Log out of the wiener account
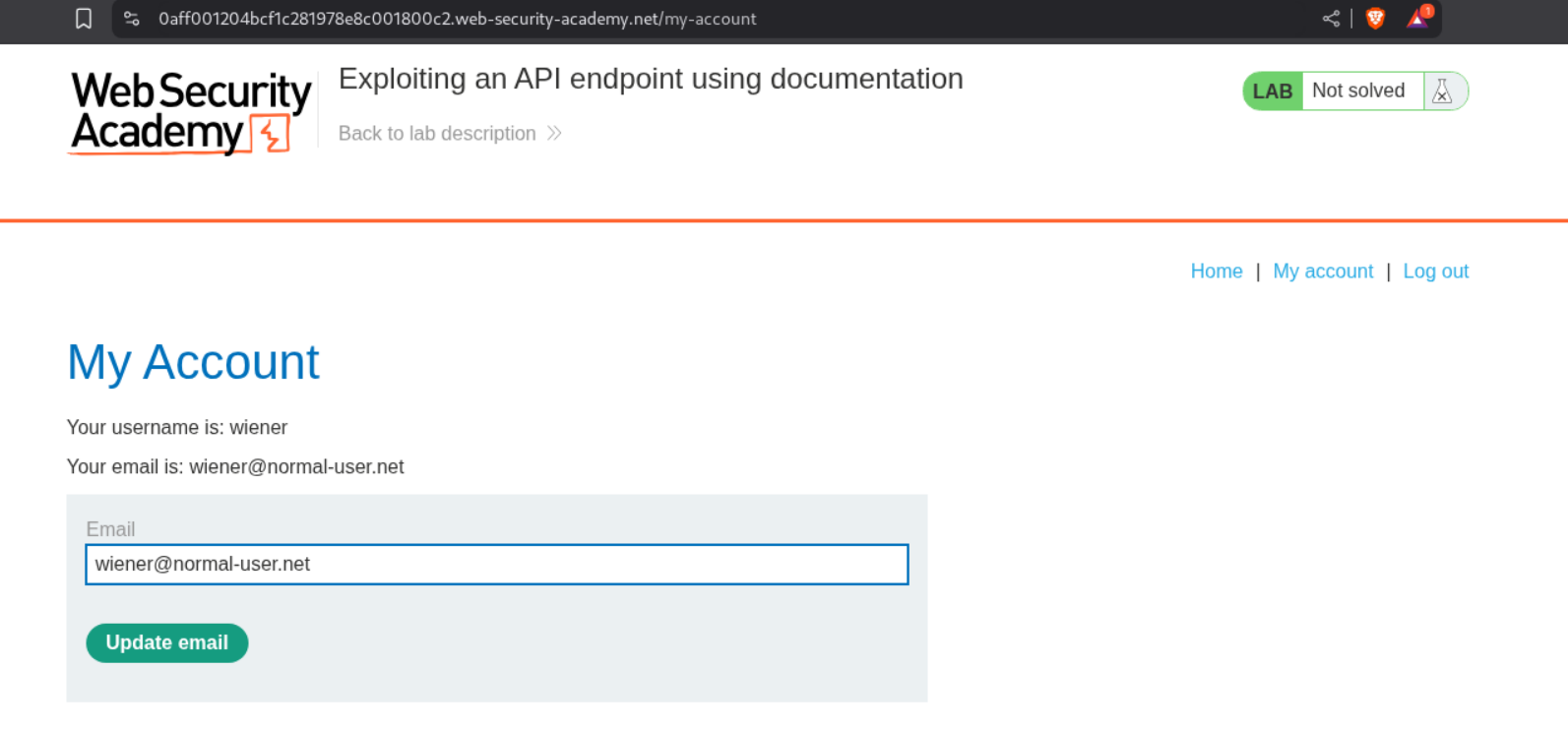The height and width of the screenshot is (730, 1568). coord(1435,272)
